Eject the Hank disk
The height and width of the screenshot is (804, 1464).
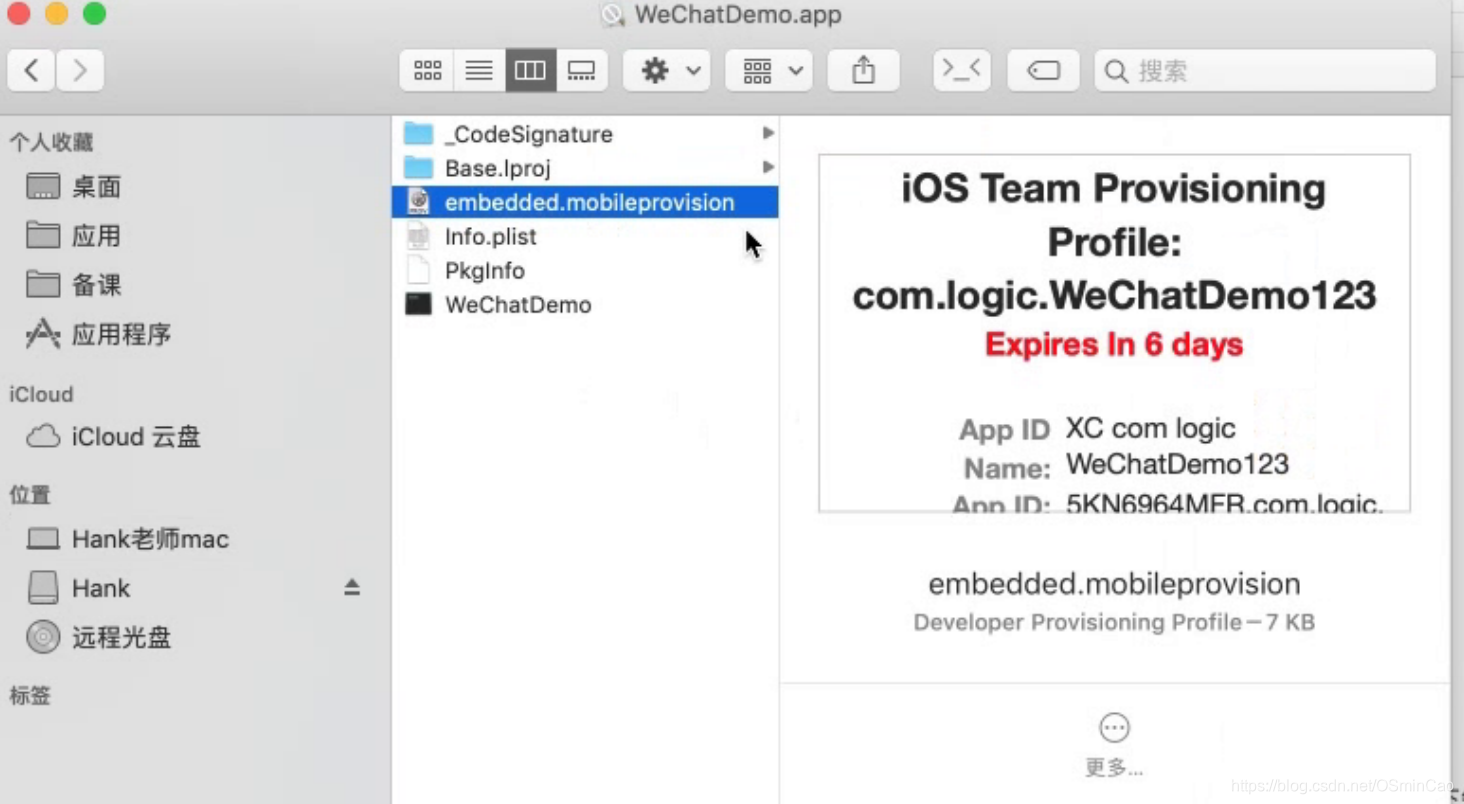click(352, 587)
